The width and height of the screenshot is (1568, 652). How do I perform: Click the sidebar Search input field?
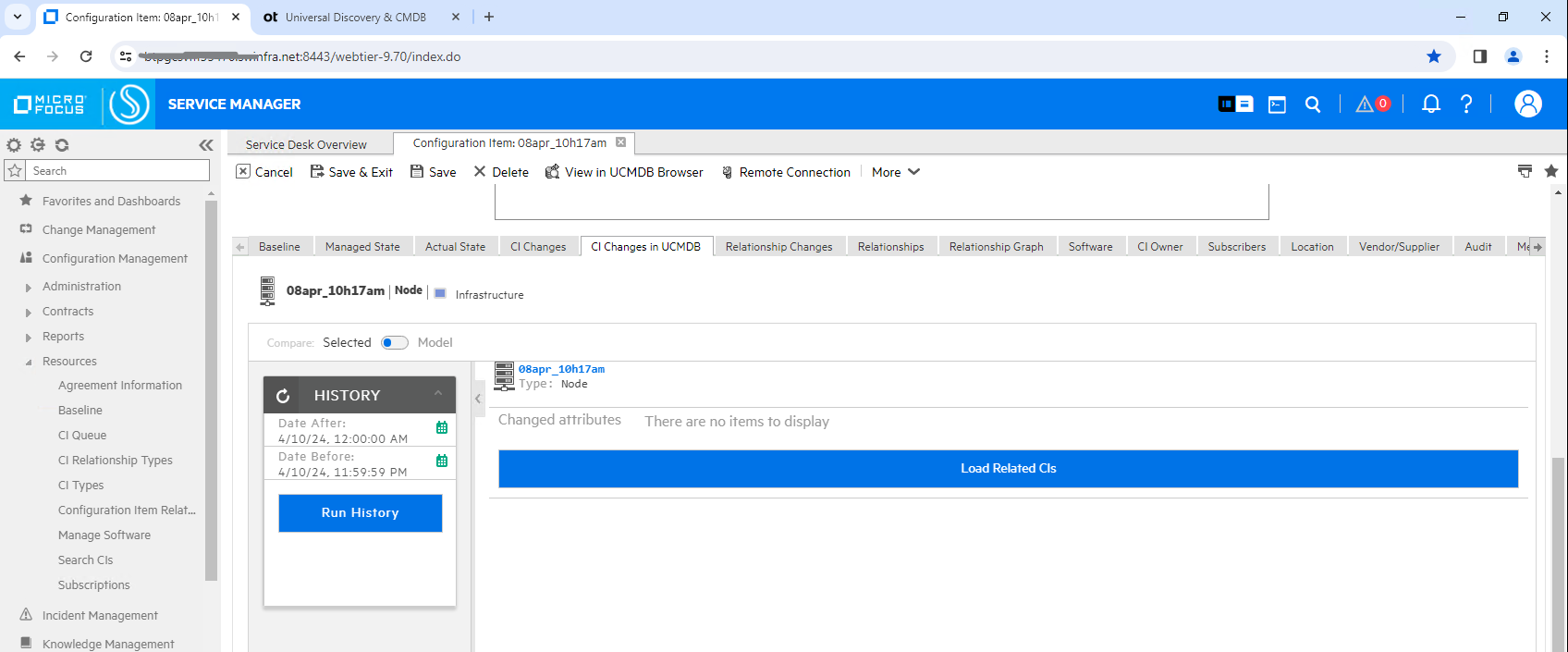tap(118, 171)
